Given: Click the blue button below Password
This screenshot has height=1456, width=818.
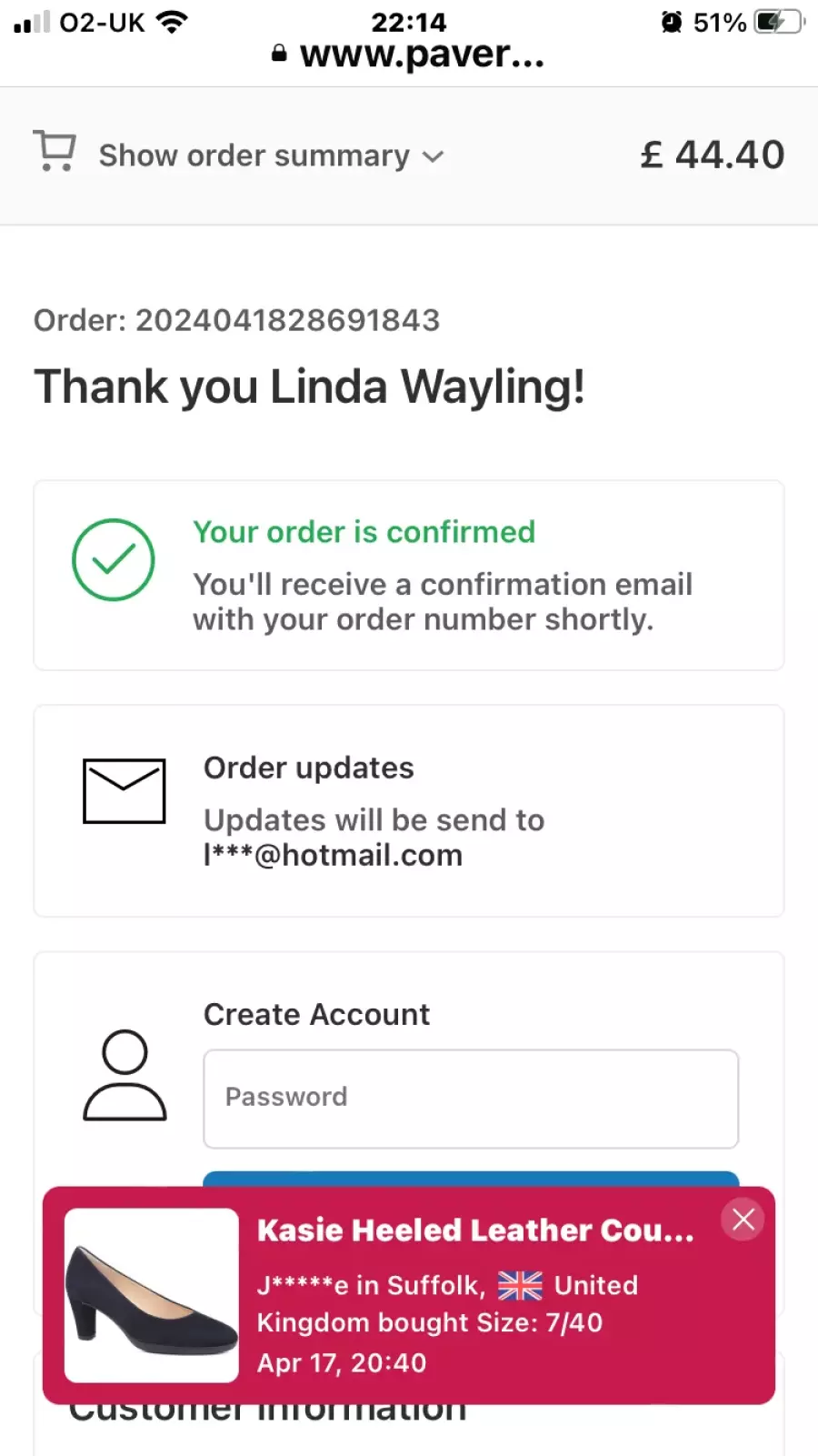Looking at the screenshot, I should click(x=471, y=1179).
